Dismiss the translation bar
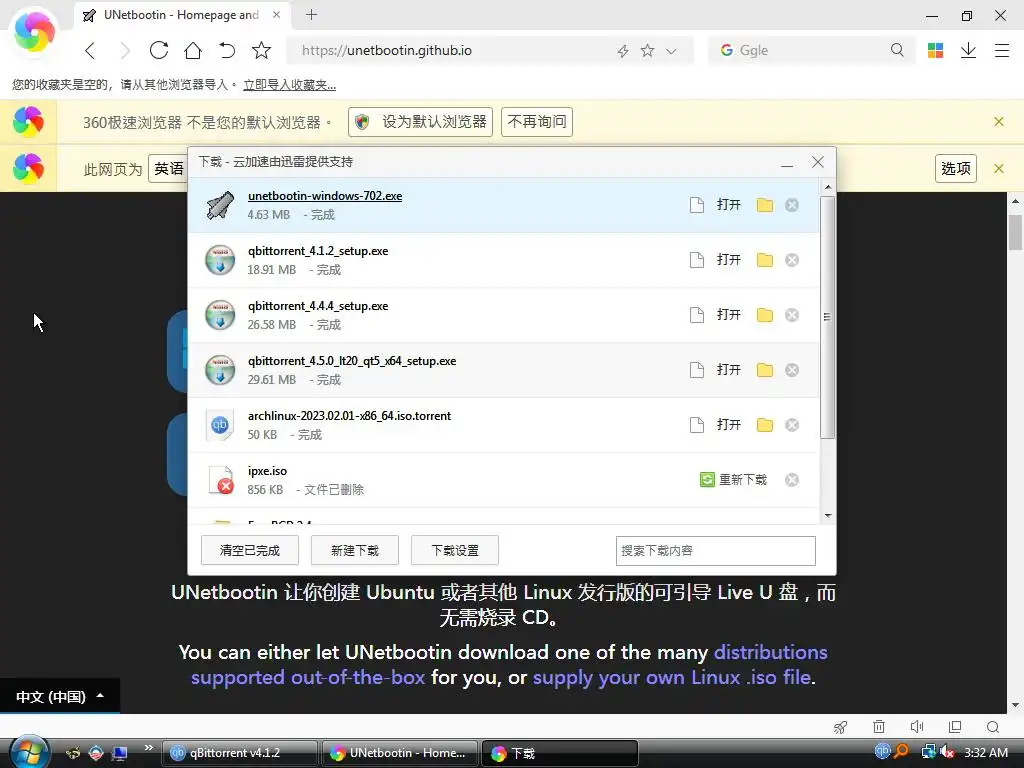Screen dimensions: 1024x768 999,168
